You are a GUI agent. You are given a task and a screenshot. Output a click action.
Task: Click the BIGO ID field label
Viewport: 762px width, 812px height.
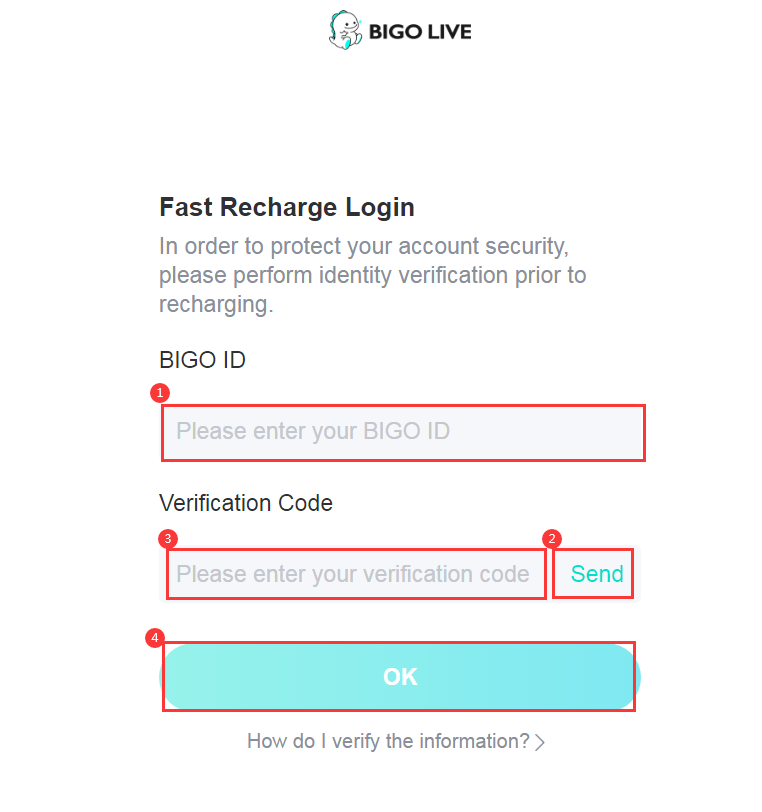click(x=203, y=360)
